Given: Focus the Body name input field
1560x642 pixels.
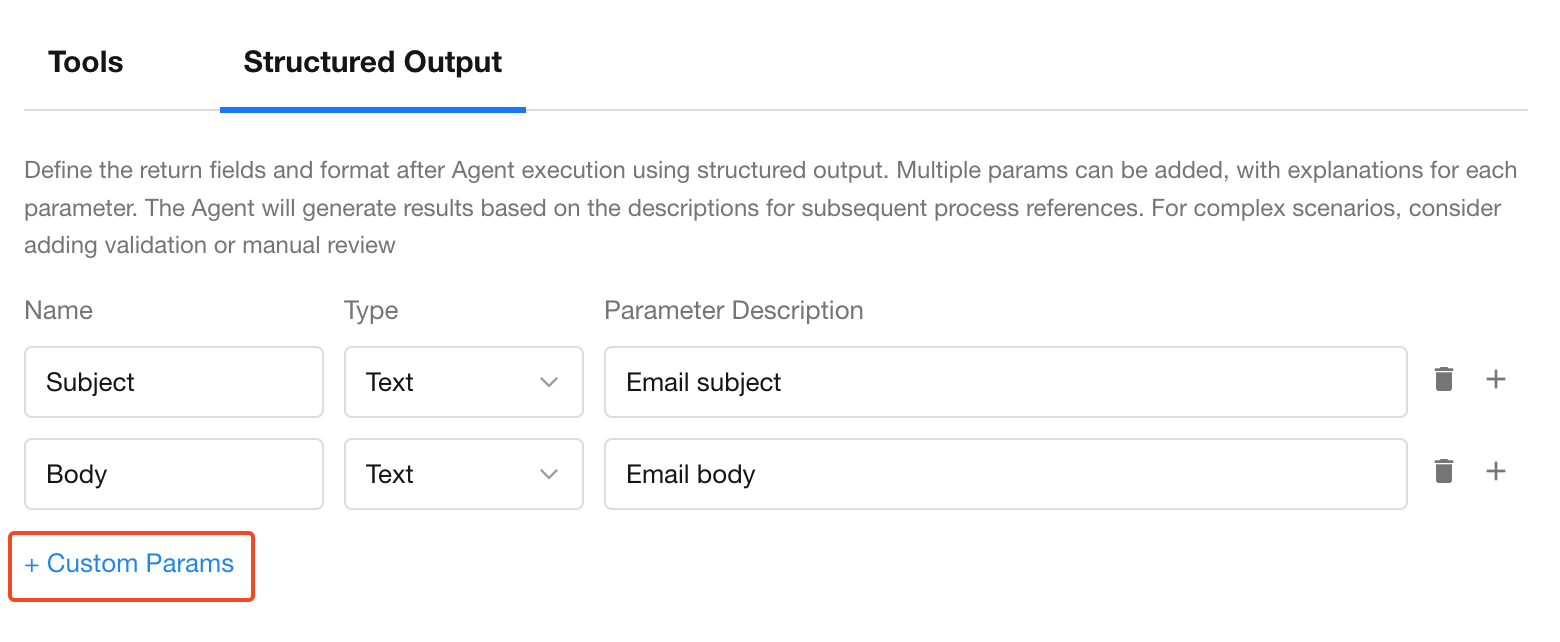Looking at the screenshot, I should click(x=173, y=474).
